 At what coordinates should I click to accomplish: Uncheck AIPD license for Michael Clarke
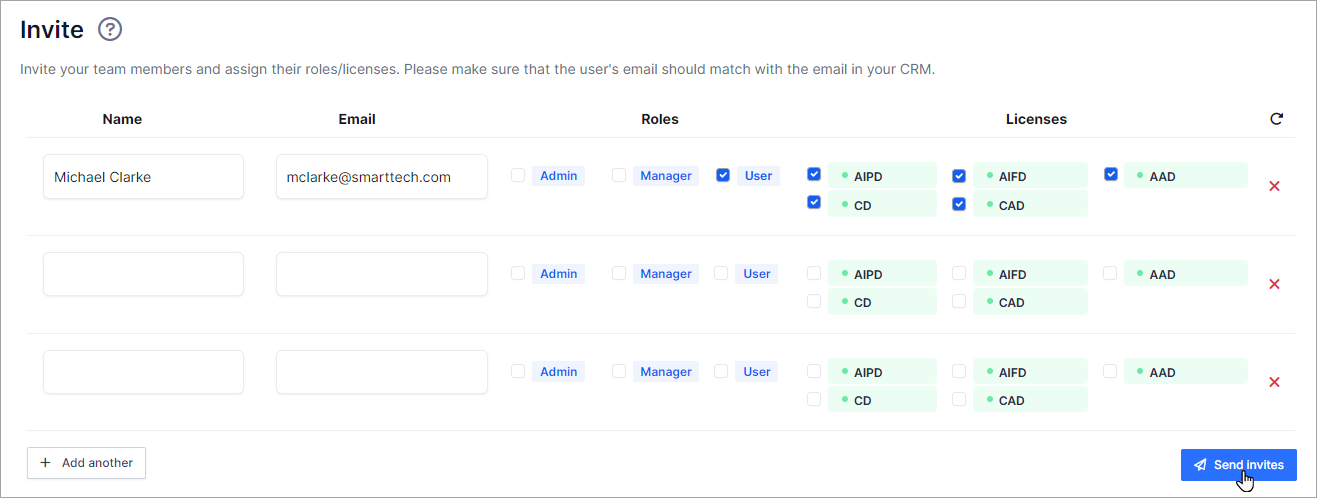814,174
